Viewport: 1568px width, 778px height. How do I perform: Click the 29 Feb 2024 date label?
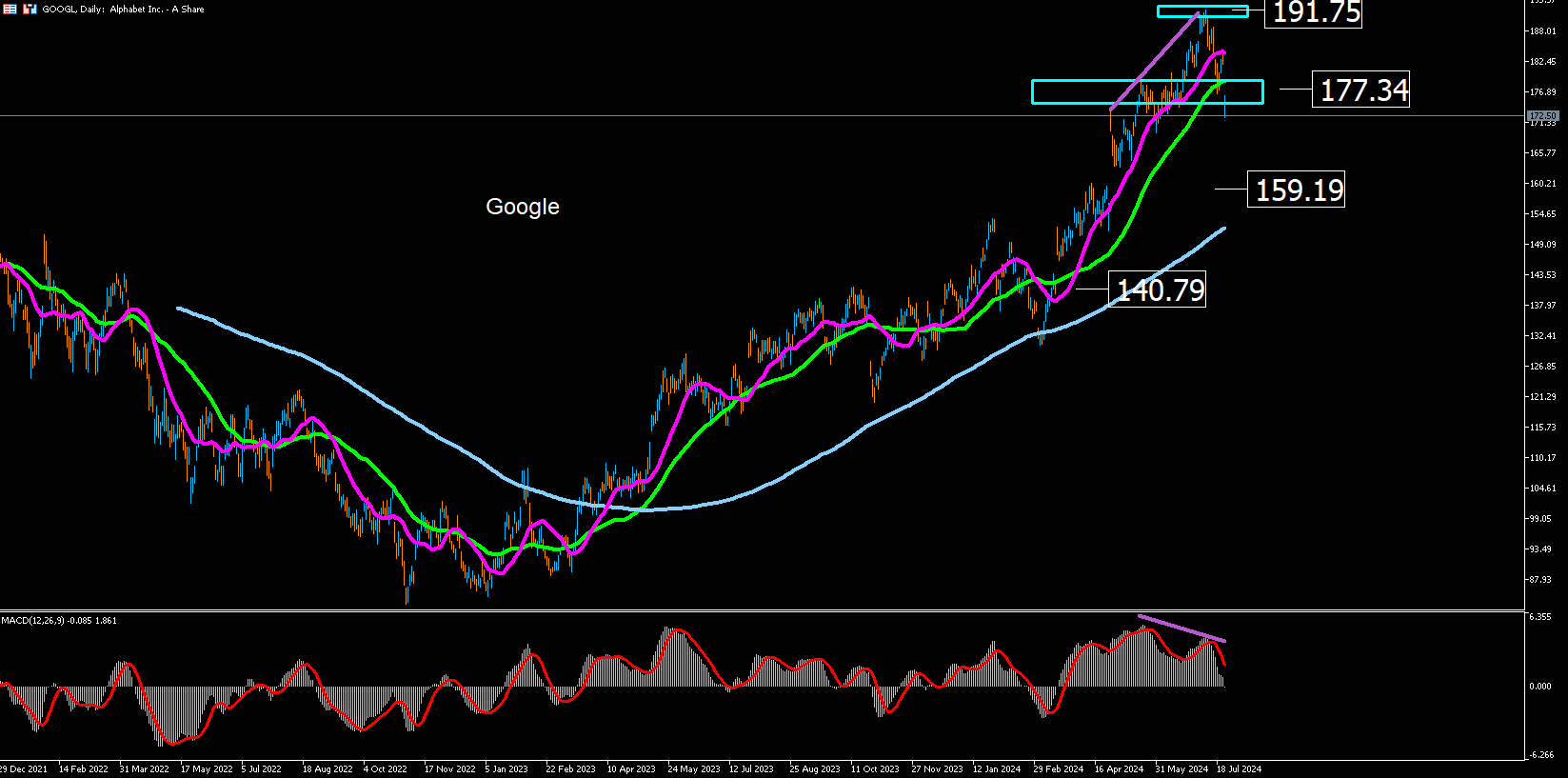click(x=1059, y=768)
